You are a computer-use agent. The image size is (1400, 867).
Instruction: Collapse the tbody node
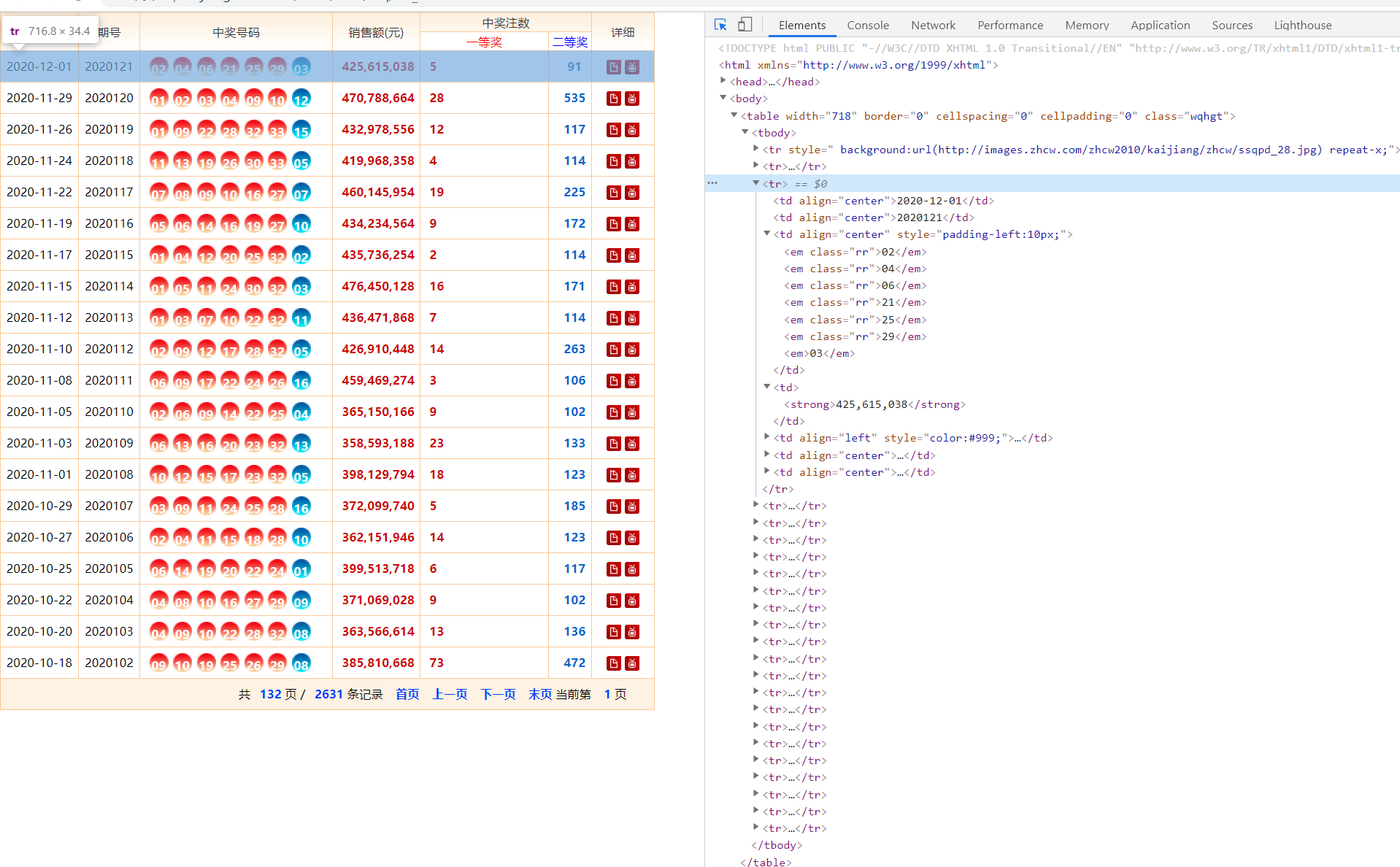tap(745, 132)
